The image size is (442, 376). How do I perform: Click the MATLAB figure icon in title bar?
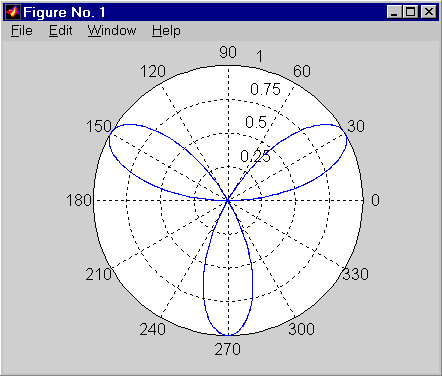[x=13, y=12]
